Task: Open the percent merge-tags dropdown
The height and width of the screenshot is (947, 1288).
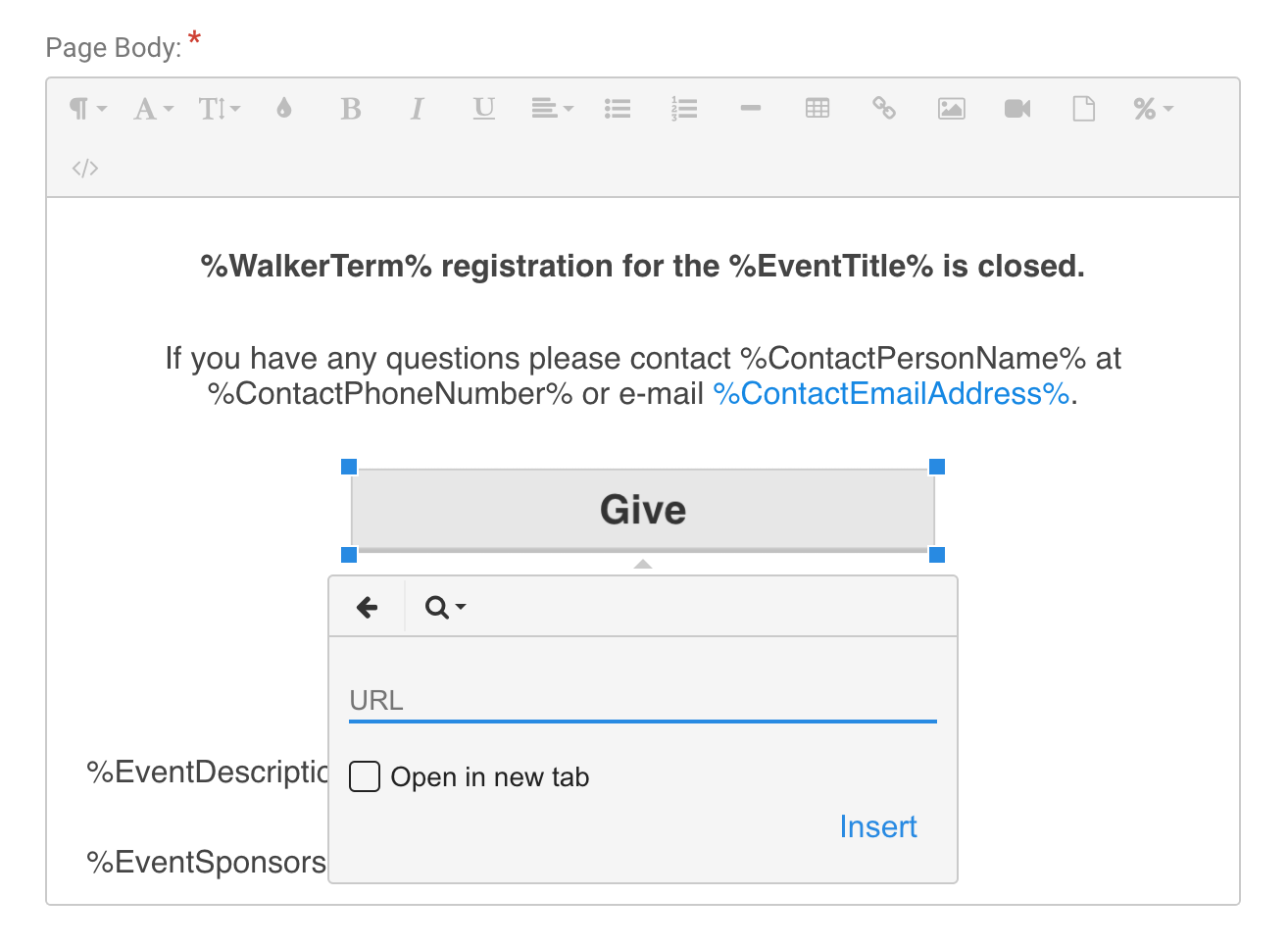Action: tap(1153, 109)
